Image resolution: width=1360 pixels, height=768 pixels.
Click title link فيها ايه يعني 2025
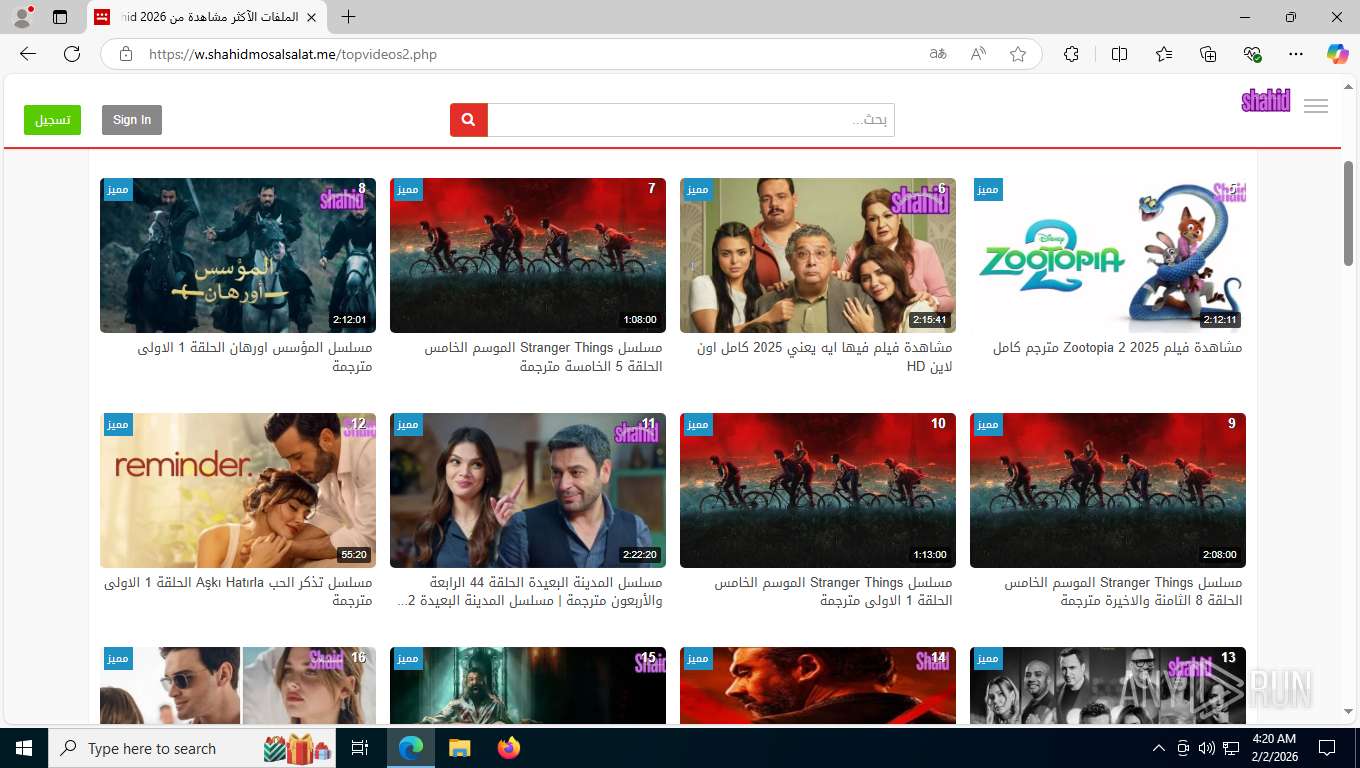tap(825, 357)
